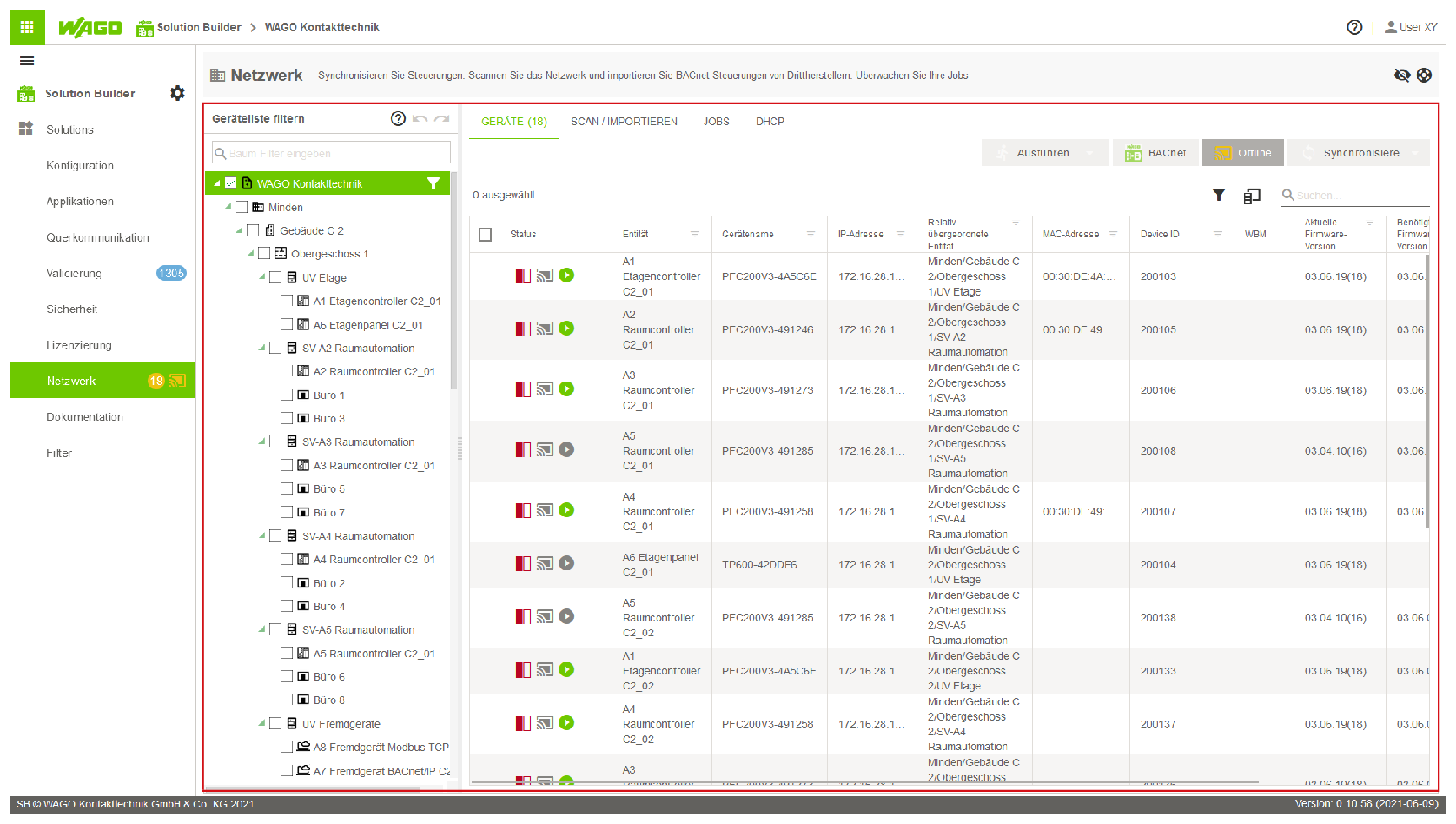The image size is (1456, 824).
Task: Check A1 Etagencontroller C2_01 in the tree
Action: coord(287,301)
